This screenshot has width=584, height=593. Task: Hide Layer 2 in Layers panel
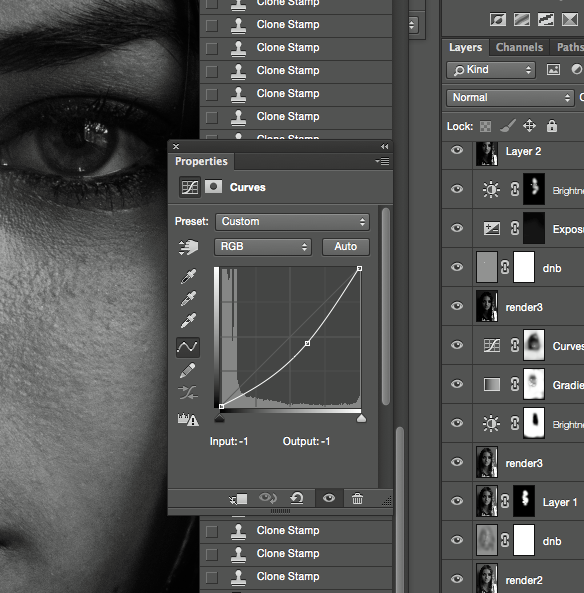coord(457,151)
